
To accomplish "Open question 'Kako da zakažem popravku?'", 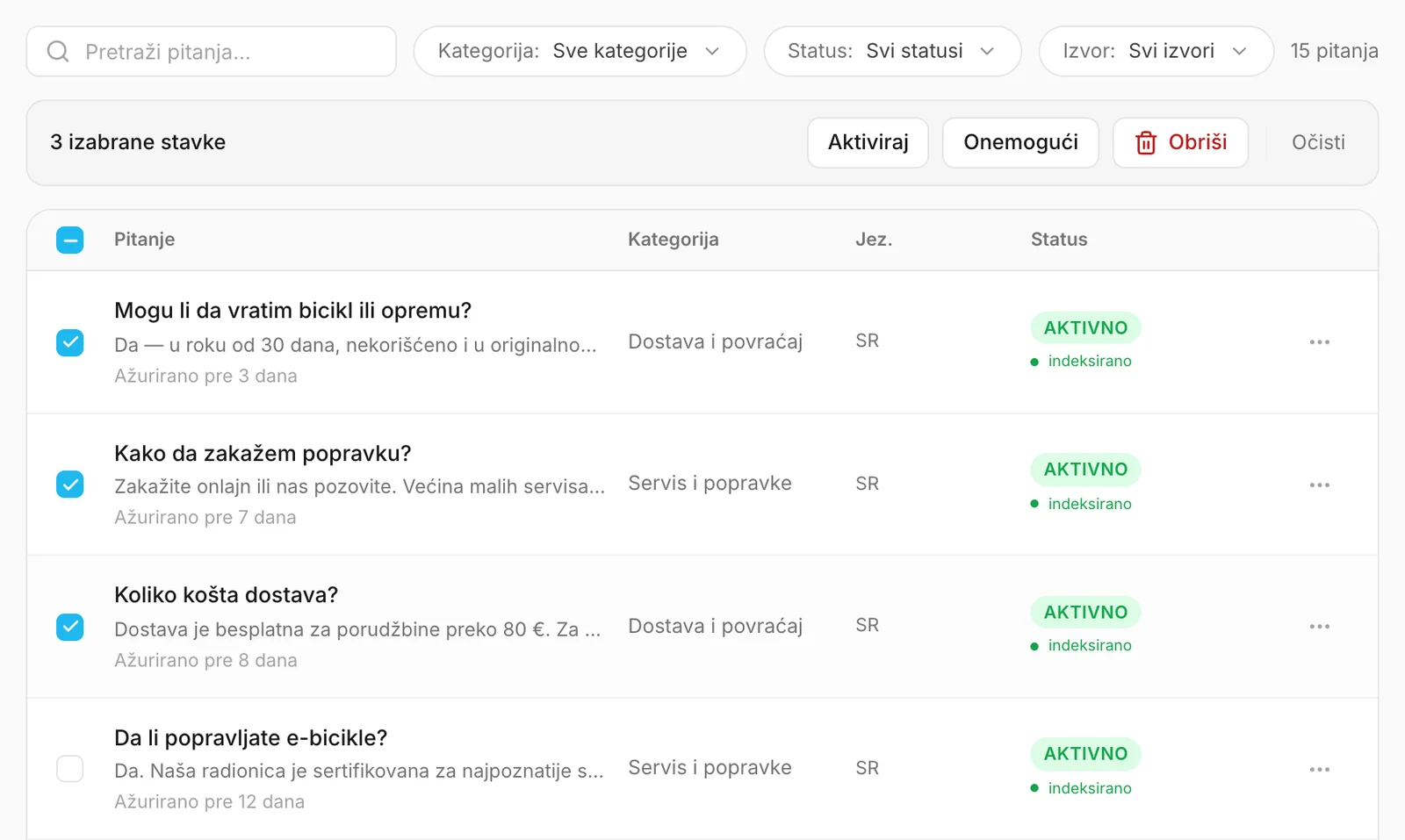I will point(263,454).
